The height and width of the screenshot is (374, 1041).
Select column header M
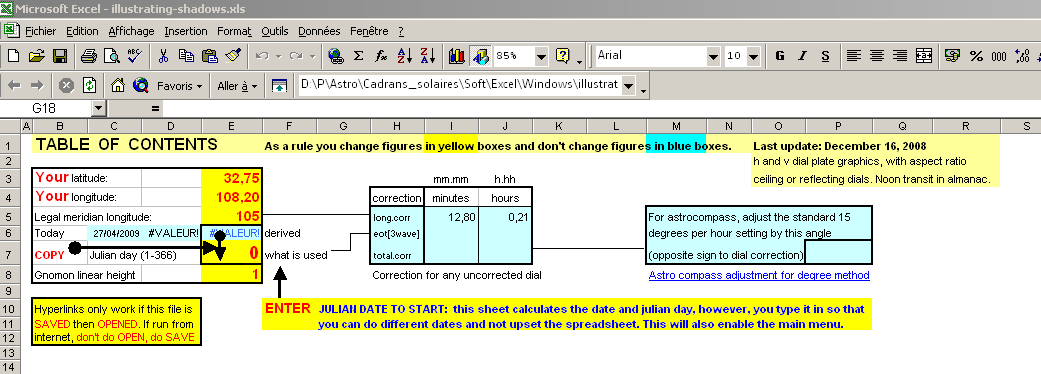pos(676,126)
